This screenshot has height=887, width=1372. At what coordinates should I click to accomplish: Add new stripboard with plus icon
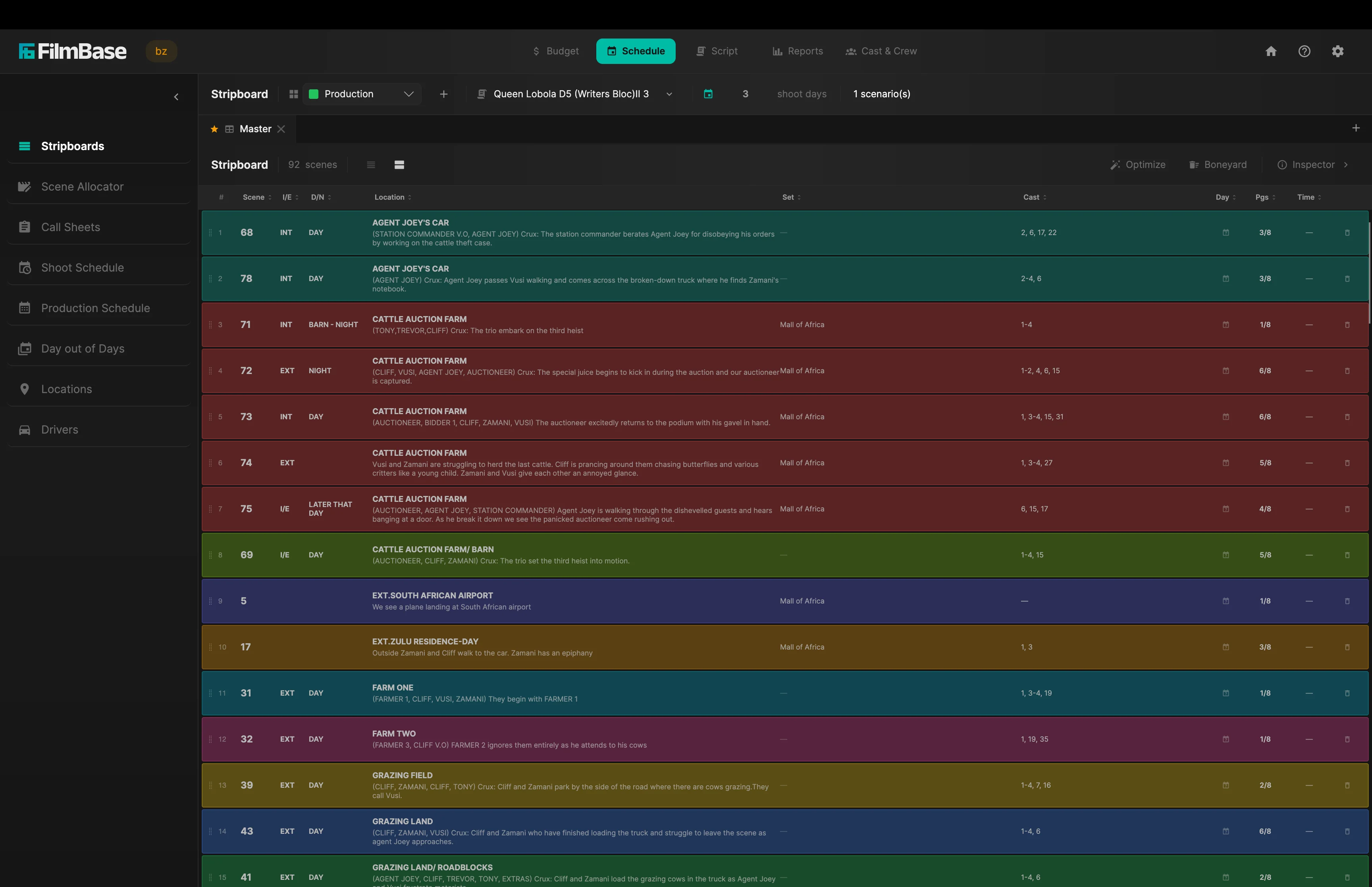pyautogui.click(x=443, y=94)
